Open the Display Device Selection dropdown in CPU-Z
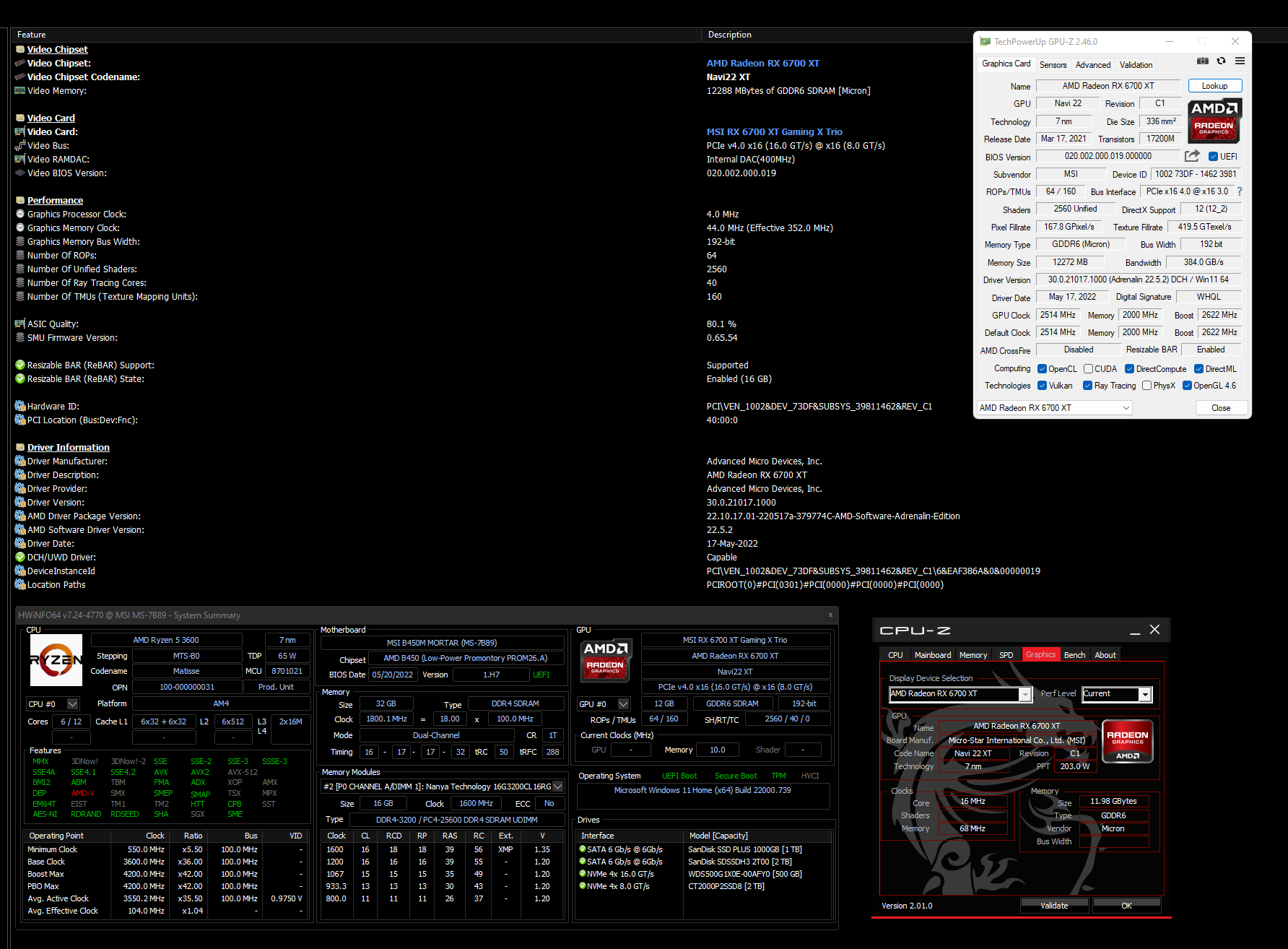Screen dimensions: 1288x949 (x=960, y=694)
